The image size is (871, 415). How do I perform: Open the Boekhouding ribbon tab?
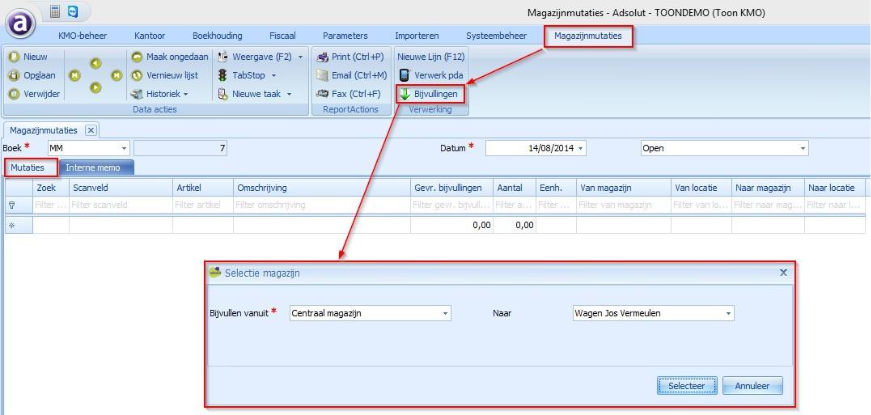pyautogui.click(x=217, y=36)
